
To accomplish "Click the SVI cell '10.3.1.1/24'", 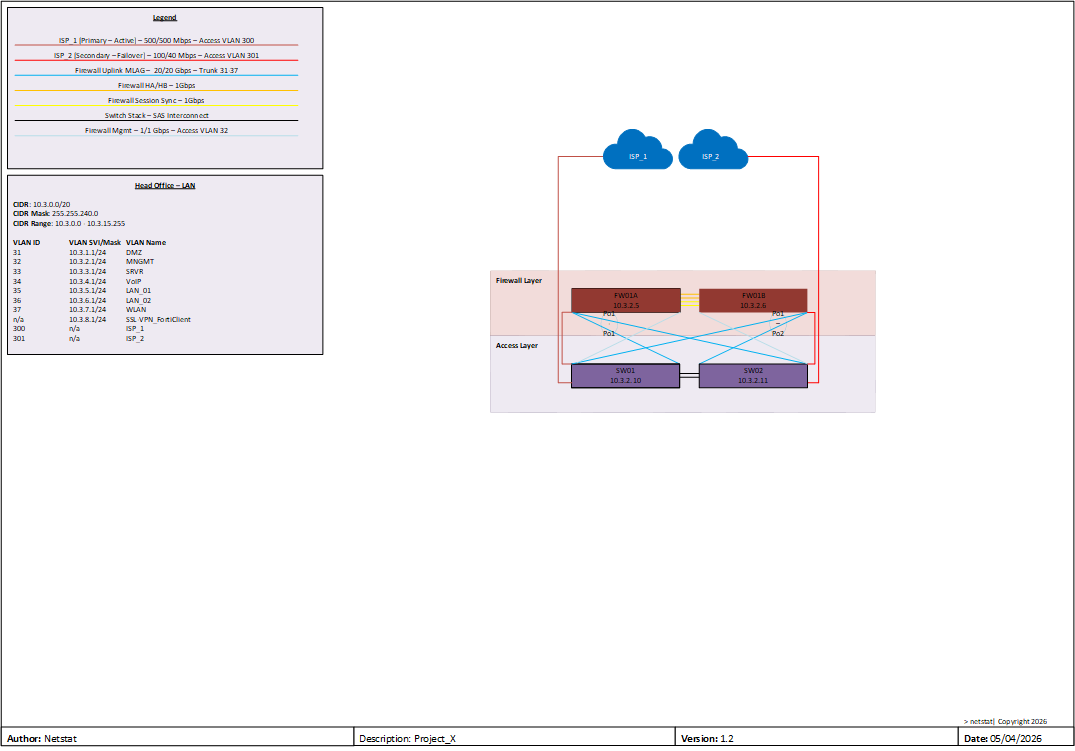I will click(x=87, y=252).
